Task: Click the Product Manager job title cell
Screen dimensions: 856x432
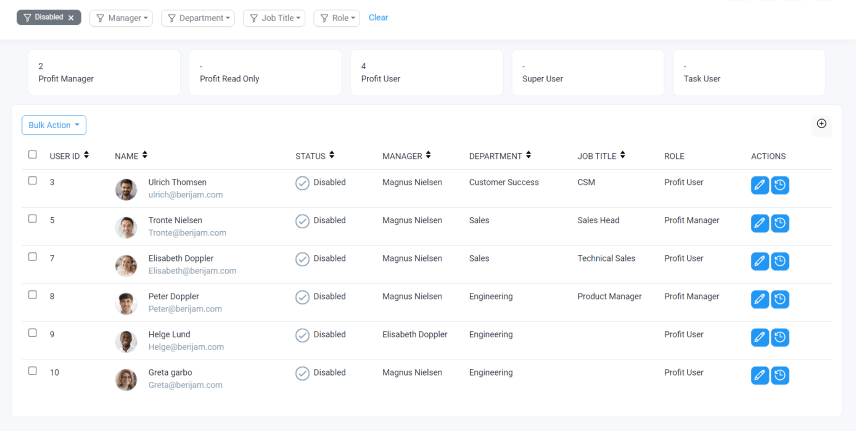Action: (x=610, y=297)
